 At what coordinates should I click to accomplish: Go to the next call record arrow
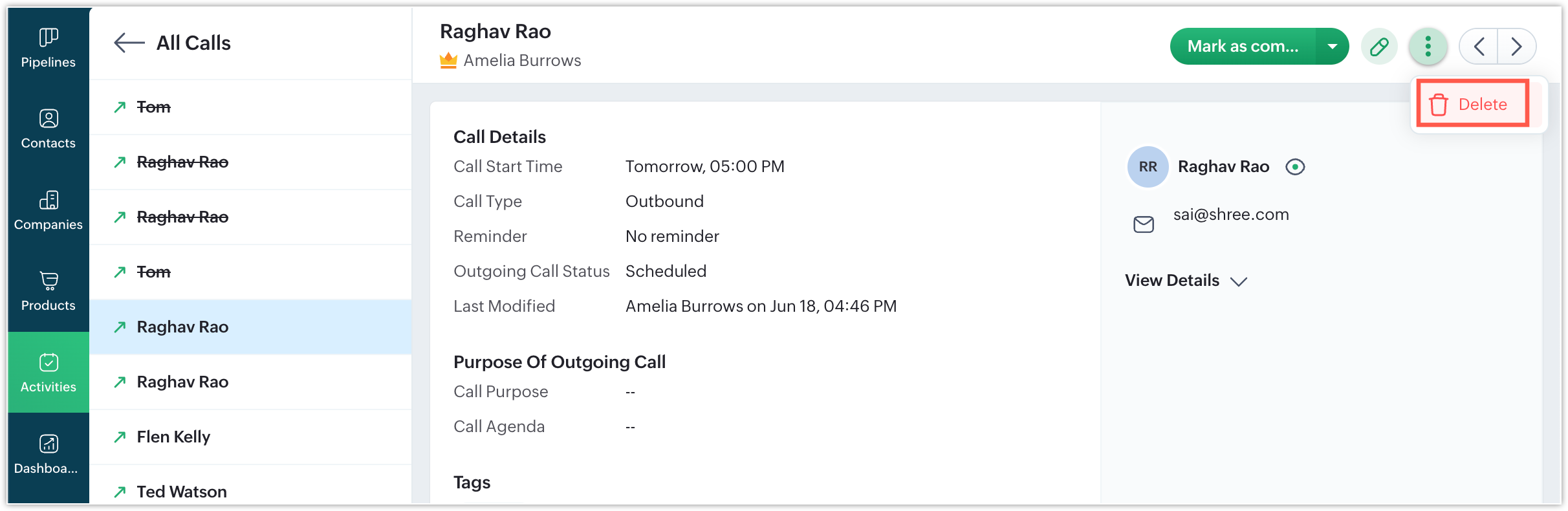(1516, 47)
